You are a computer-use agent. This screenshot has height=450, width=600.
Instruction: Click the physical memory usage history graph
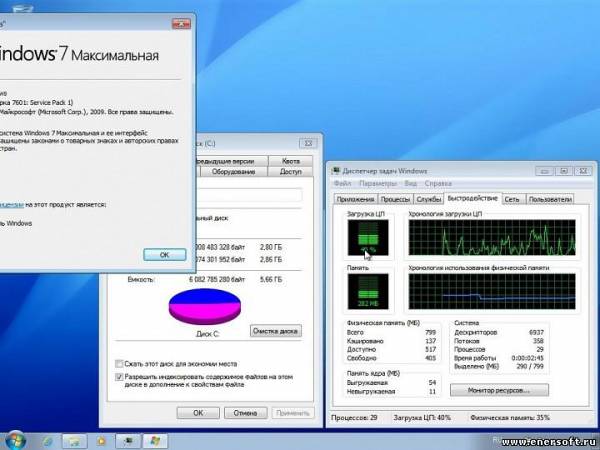(492, 291)
